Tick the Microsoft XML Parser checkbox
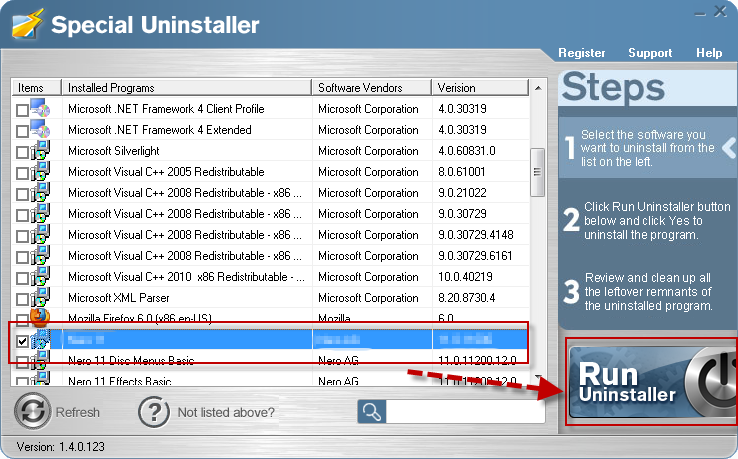 23,299
